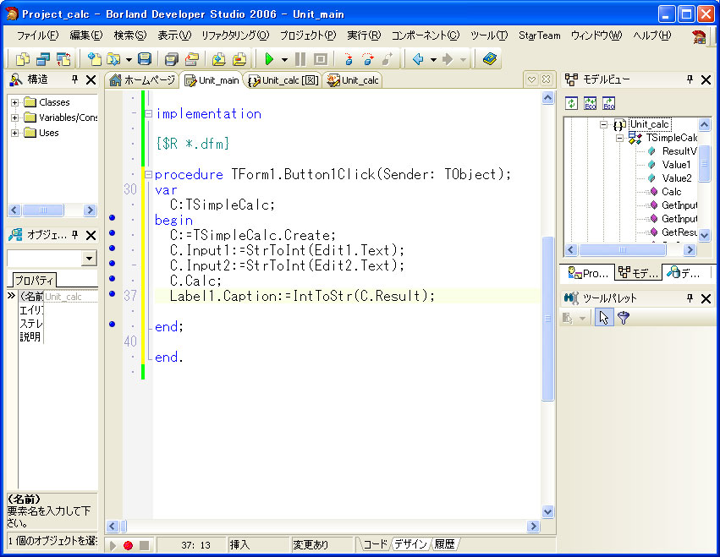Navigate back with blue left arrow

click(x=418, y=59)
